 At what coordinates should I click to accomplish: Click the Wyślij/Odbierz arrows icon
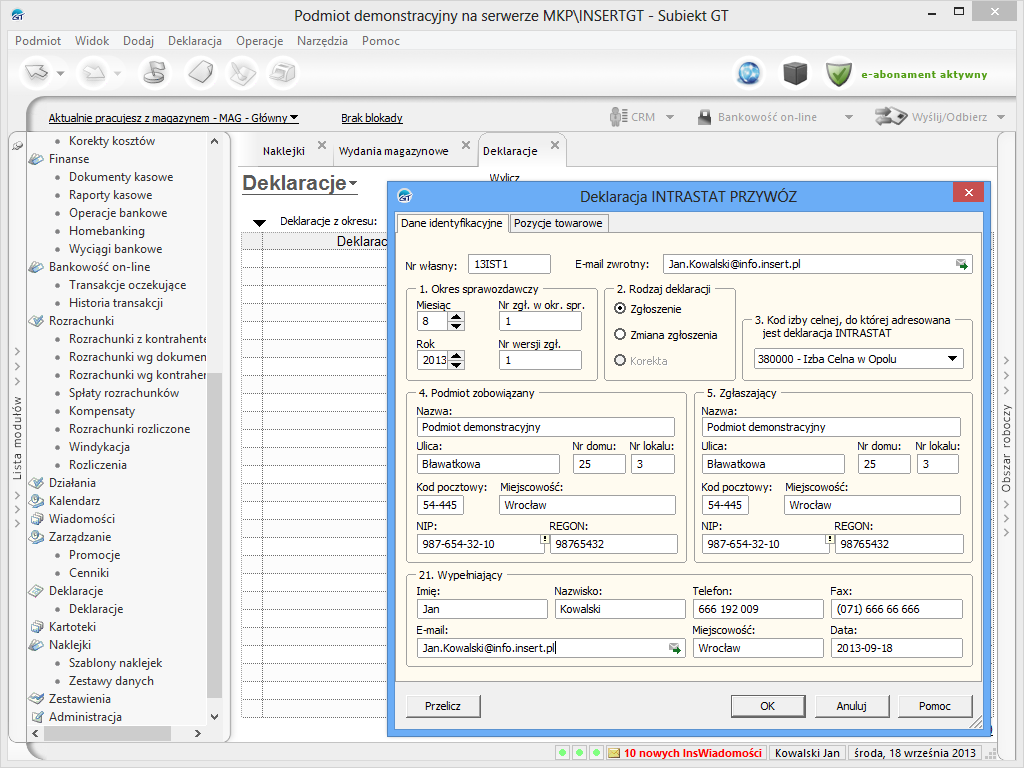coord(890,117)
